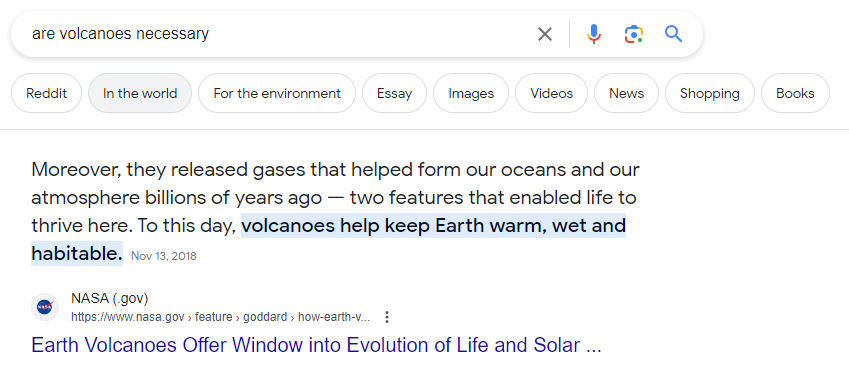Switch to the News tab
The height and width of the screenshot is (368, 849).
coord(626,93)
